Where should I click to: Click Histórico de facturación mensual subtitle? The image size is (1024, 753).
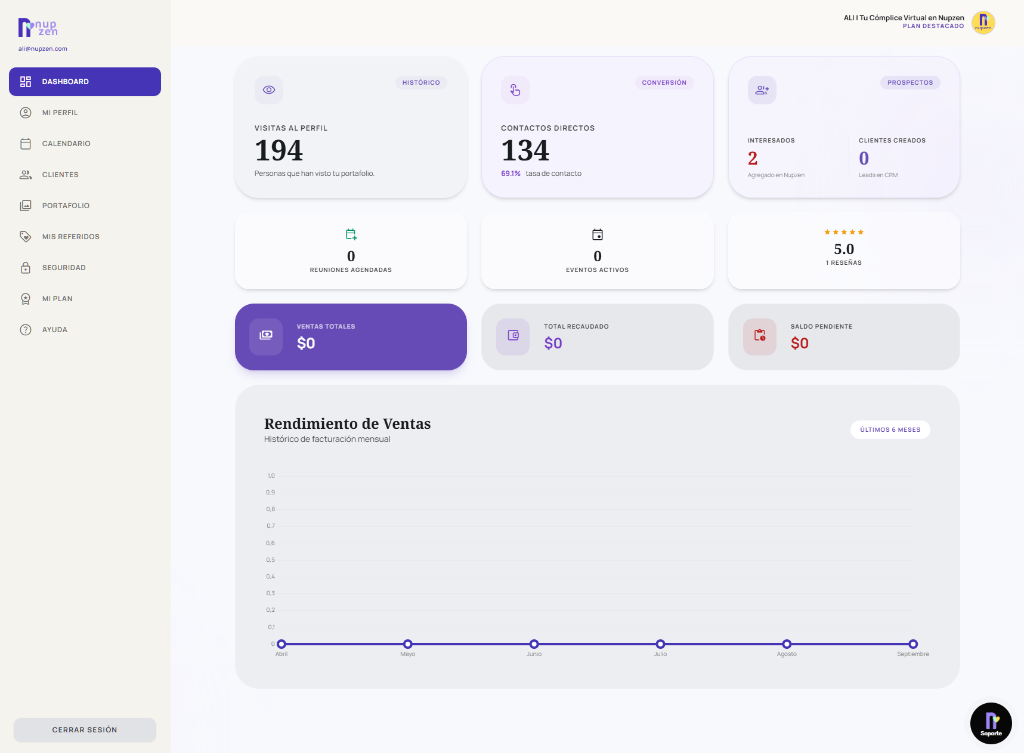point(327,440)
